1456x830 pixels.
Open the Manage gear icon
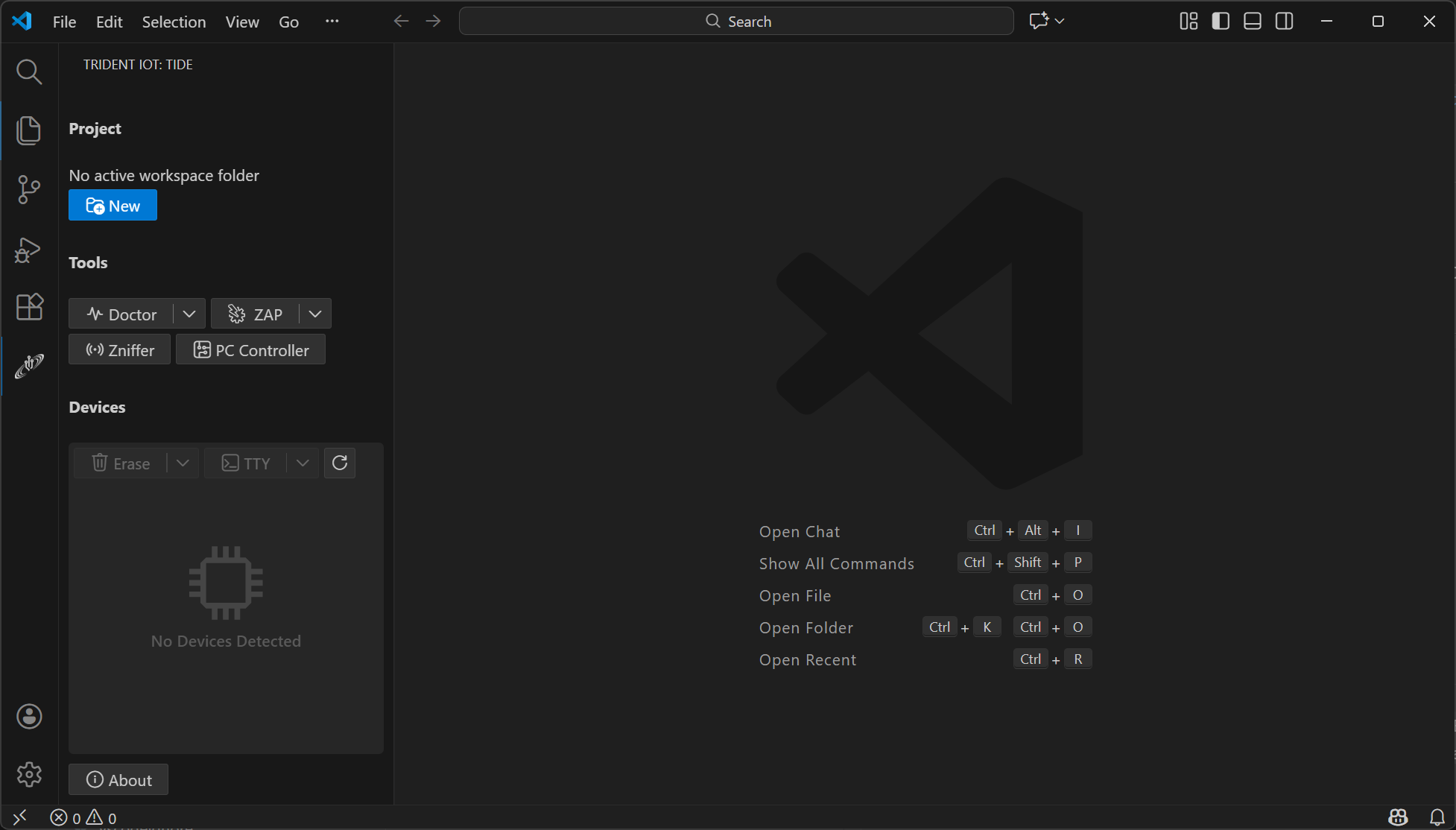29,775
